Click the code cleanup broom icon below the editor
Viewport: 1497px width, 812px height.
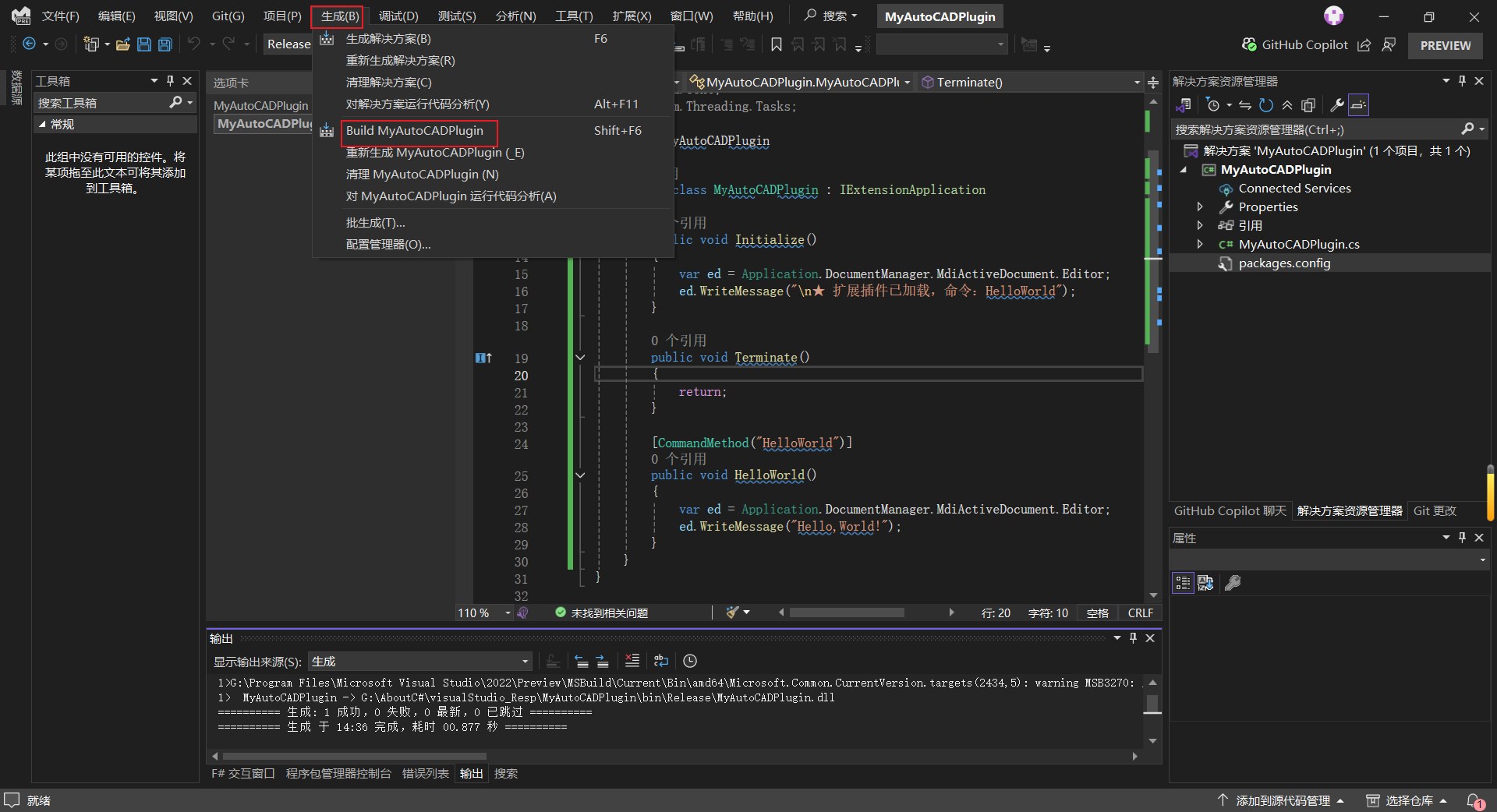(x=732, y=613)
